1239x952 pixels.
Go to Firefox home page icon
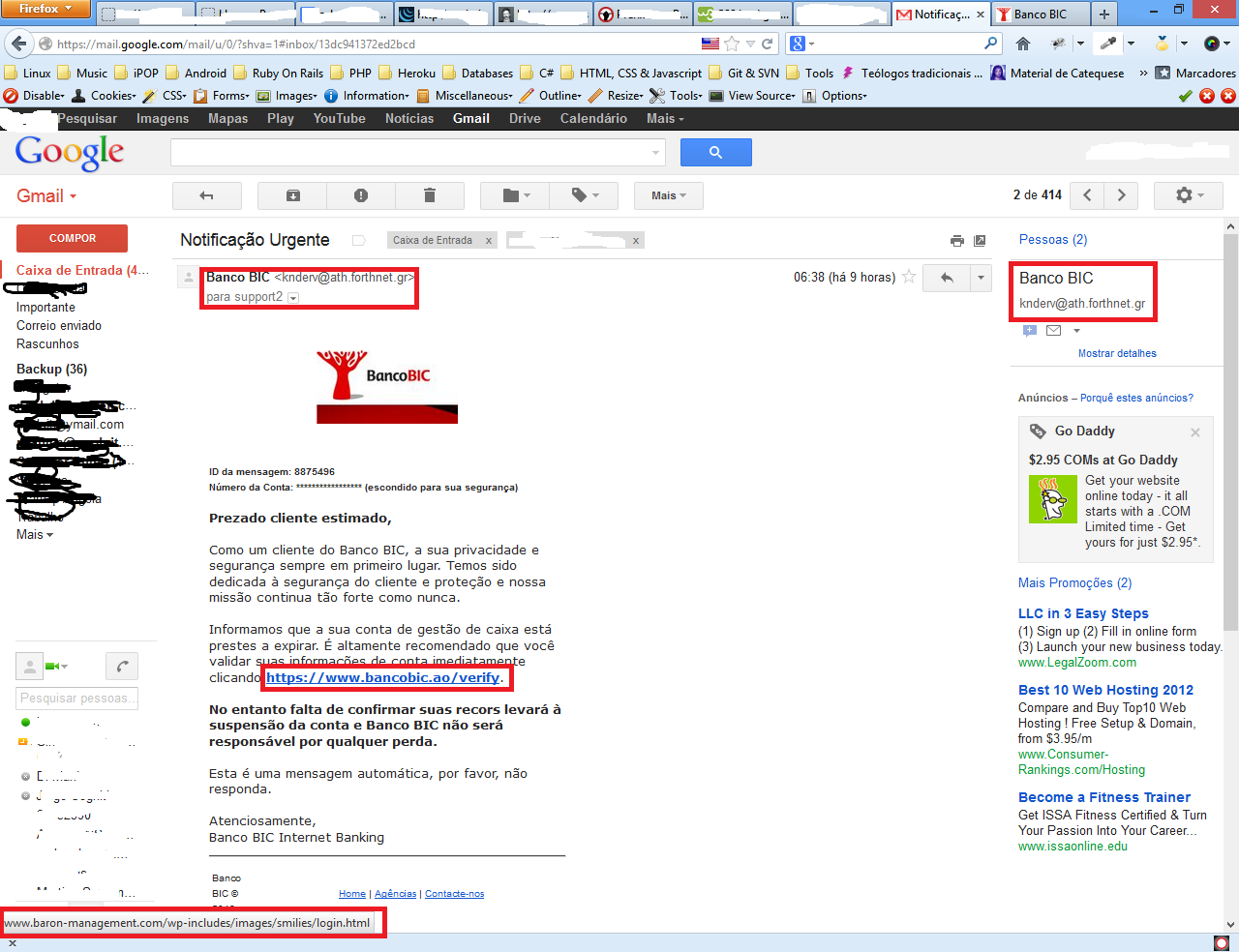coord(1023,44)
